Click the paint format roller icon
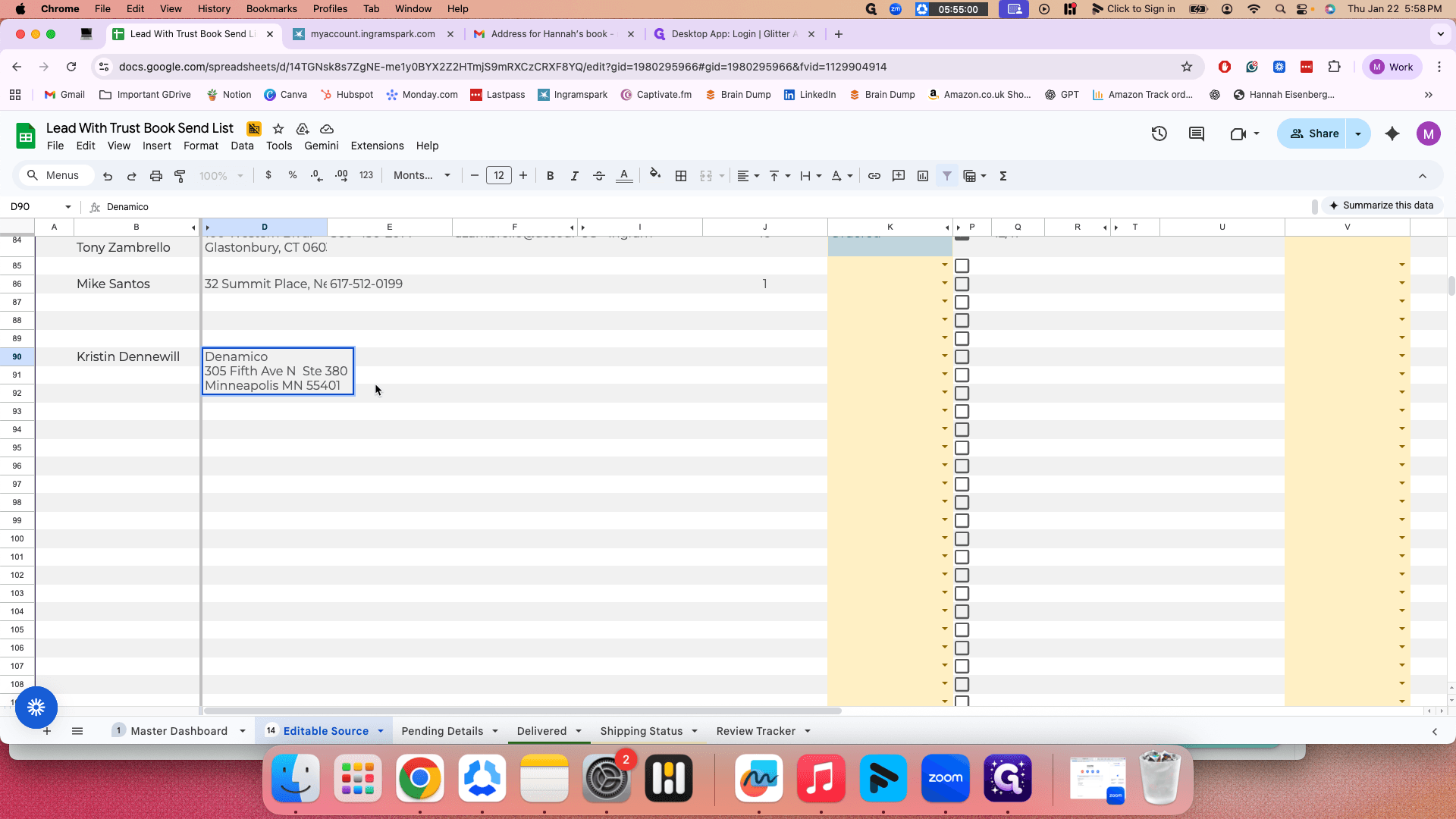 [x=180, y=176]
